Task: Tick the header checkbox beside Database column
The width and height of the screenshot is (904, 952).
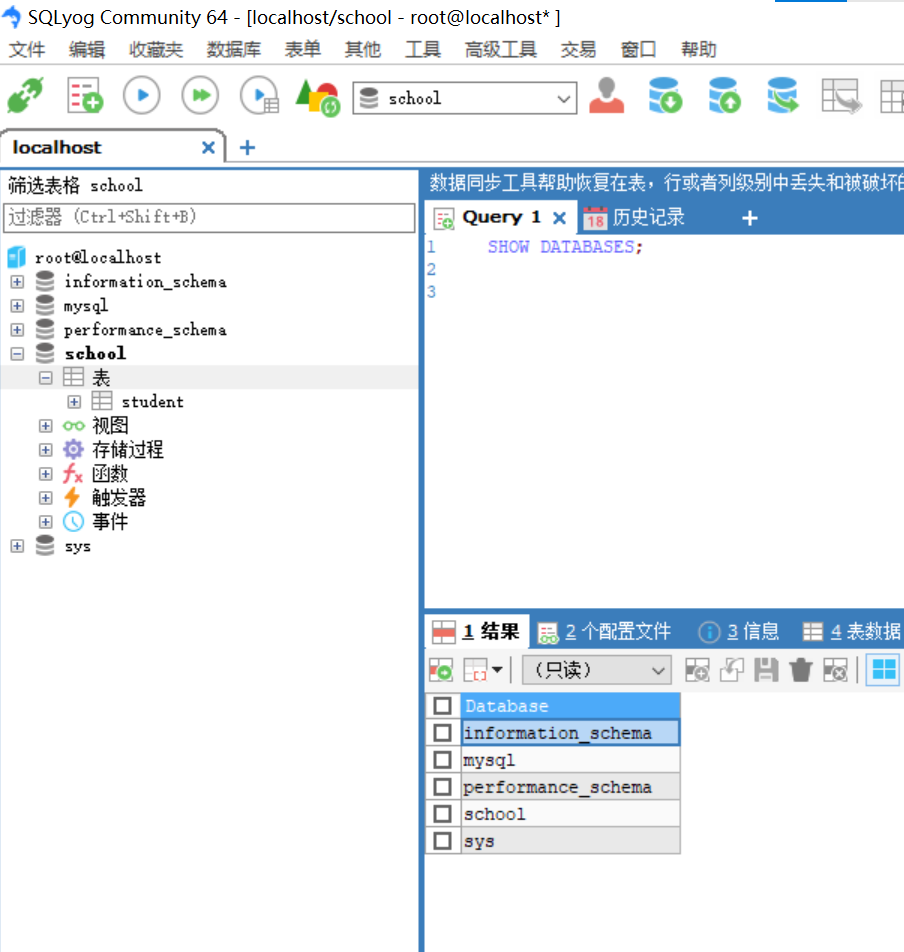Action: [x=443, y=706]
